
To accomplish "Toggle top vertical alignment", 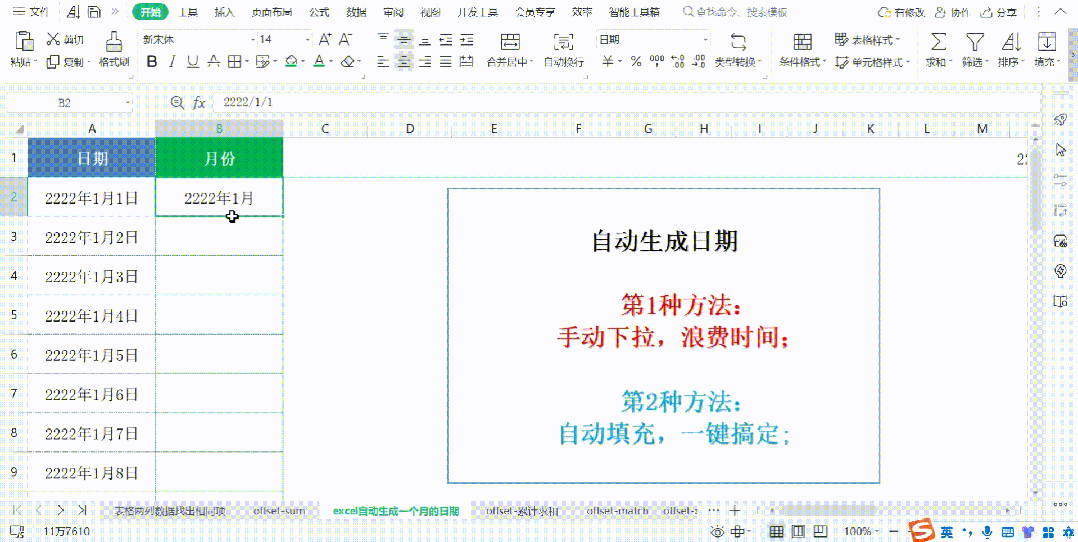I will [383, 39].
